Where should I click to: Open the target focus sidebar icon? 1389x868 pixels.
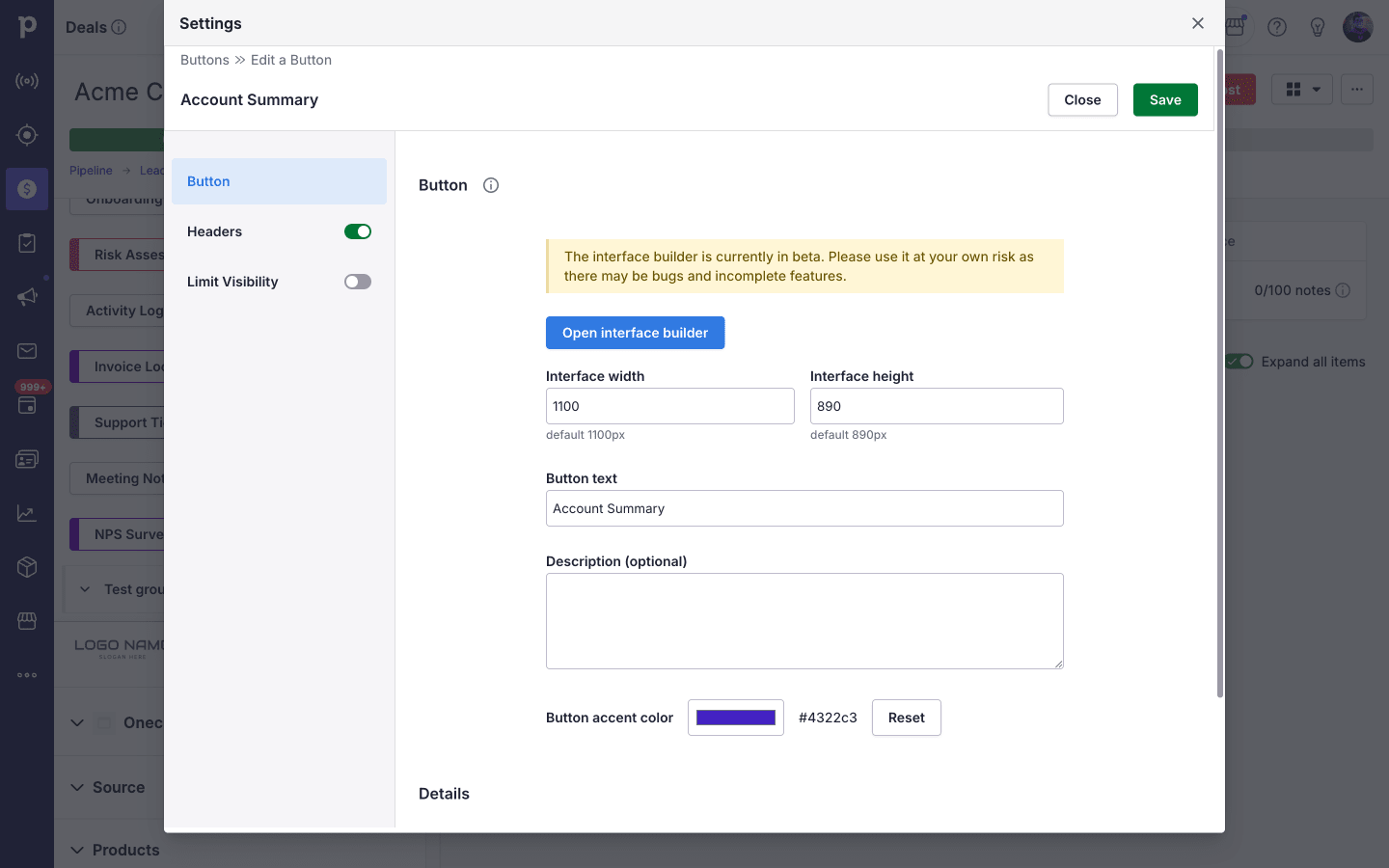click(27, 135)
